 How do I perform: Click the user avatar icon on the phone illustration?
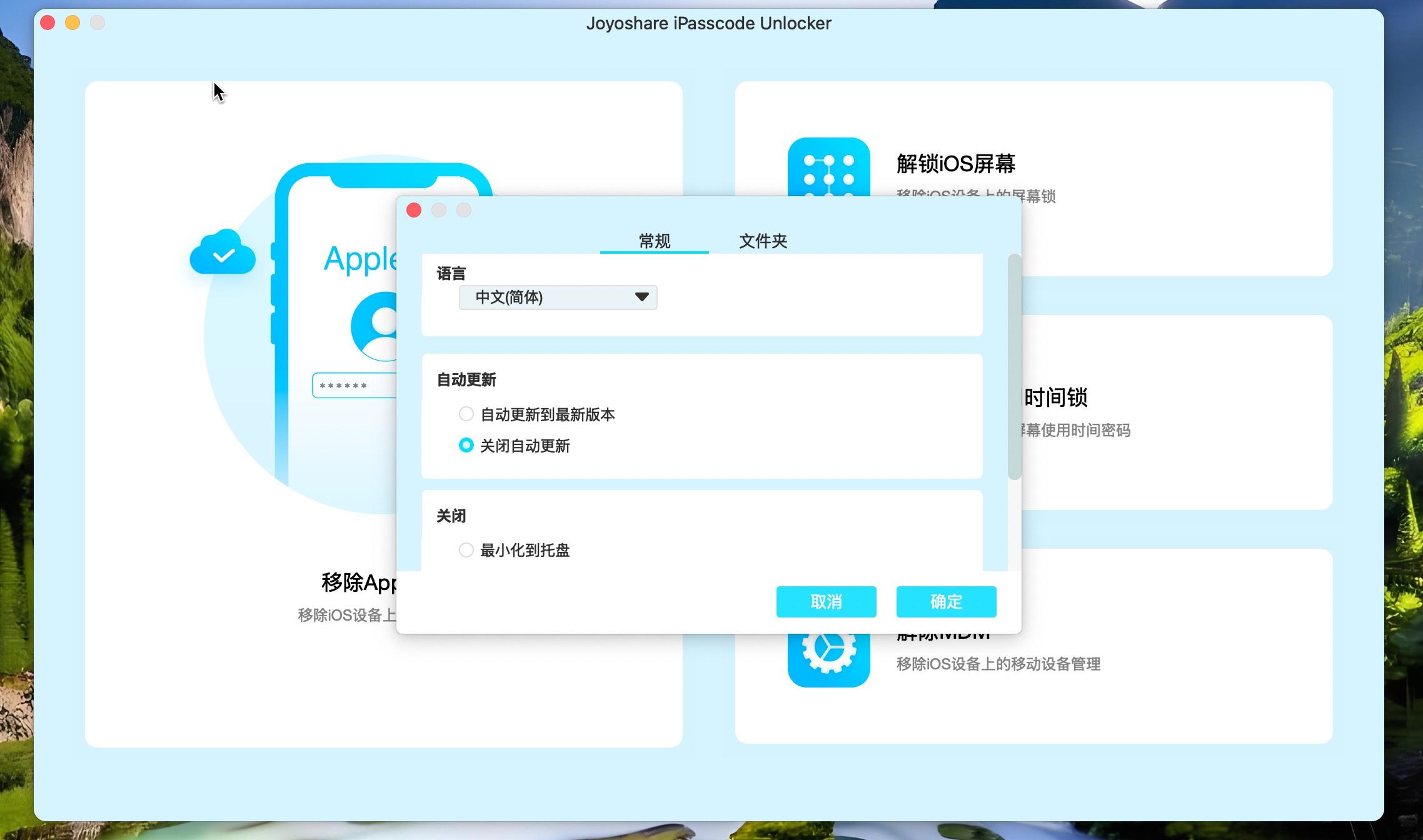[374, 326]
